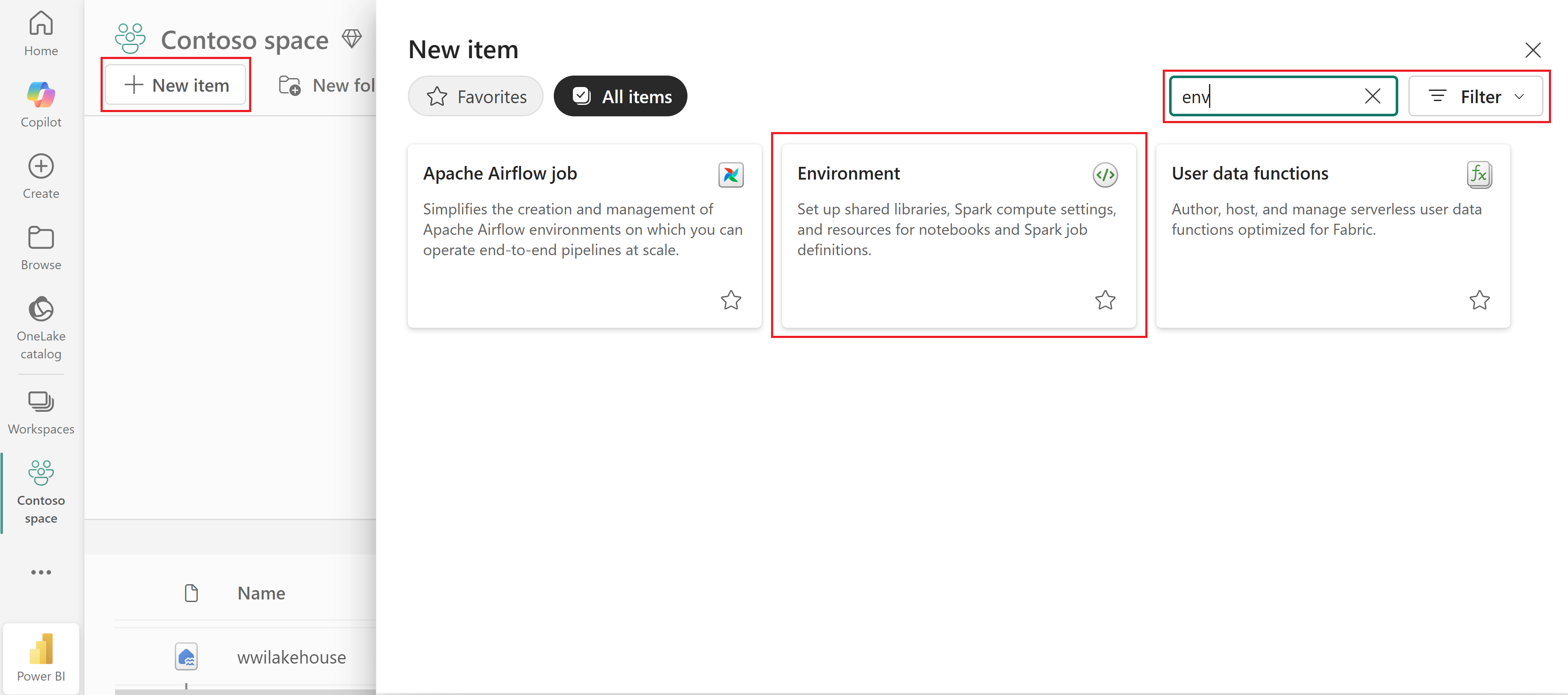This screenshot has height=695, width=1568.
Task: Open the OneLake catalog
Action: click(x=41, y=328)
